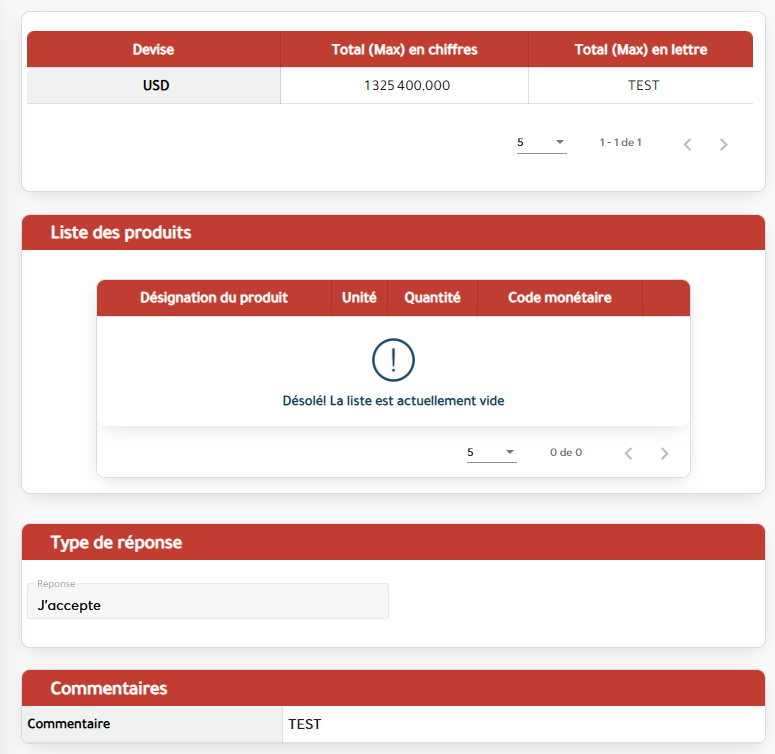Click the Désignation du produit column header
The image size is (775, 754).
coord(214,298)
